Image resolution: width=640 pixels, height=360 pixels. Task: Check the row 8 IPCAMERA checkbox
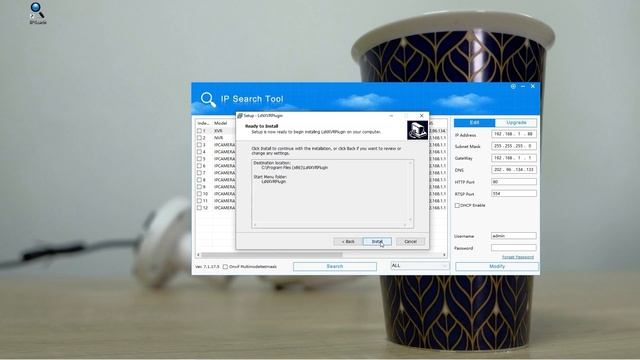[200, 180]
